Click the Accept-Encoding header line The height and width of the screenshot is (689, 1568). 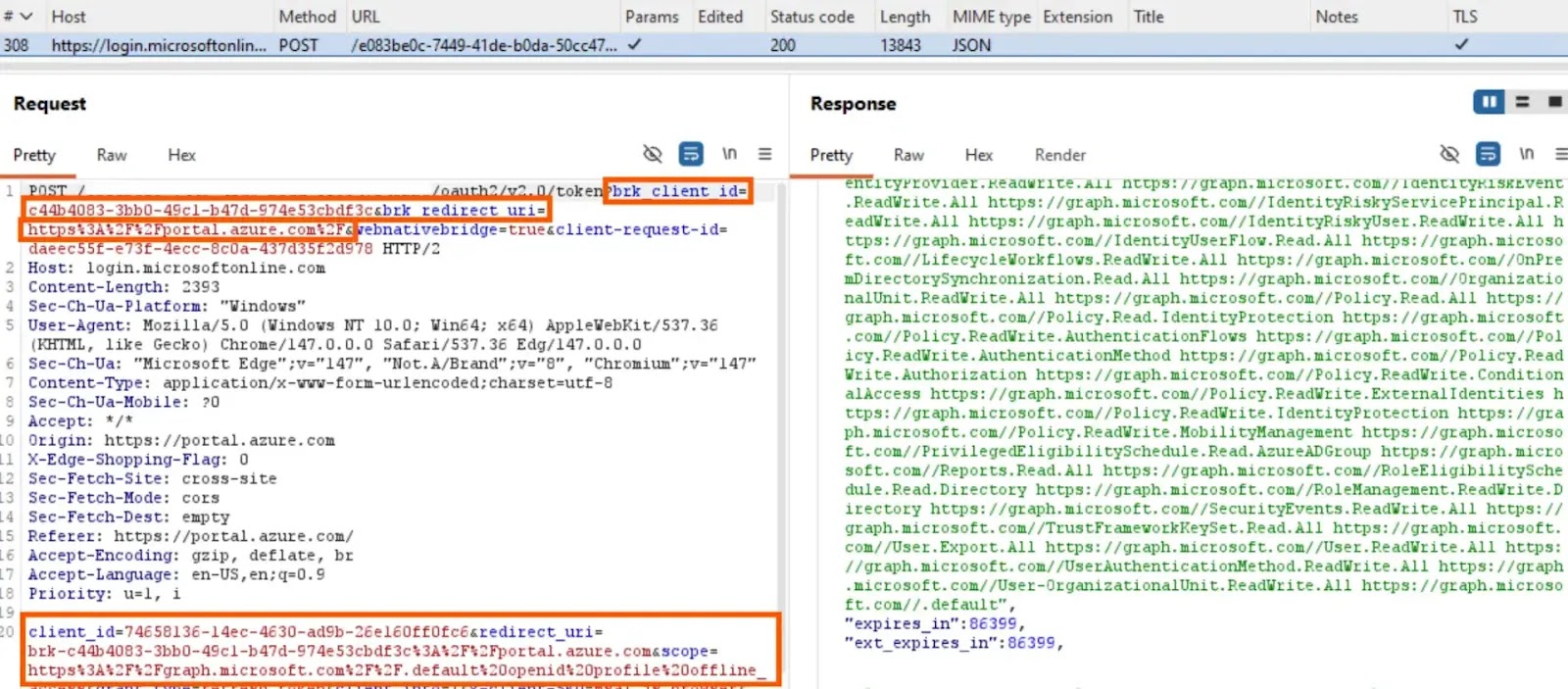coord(190,556)
